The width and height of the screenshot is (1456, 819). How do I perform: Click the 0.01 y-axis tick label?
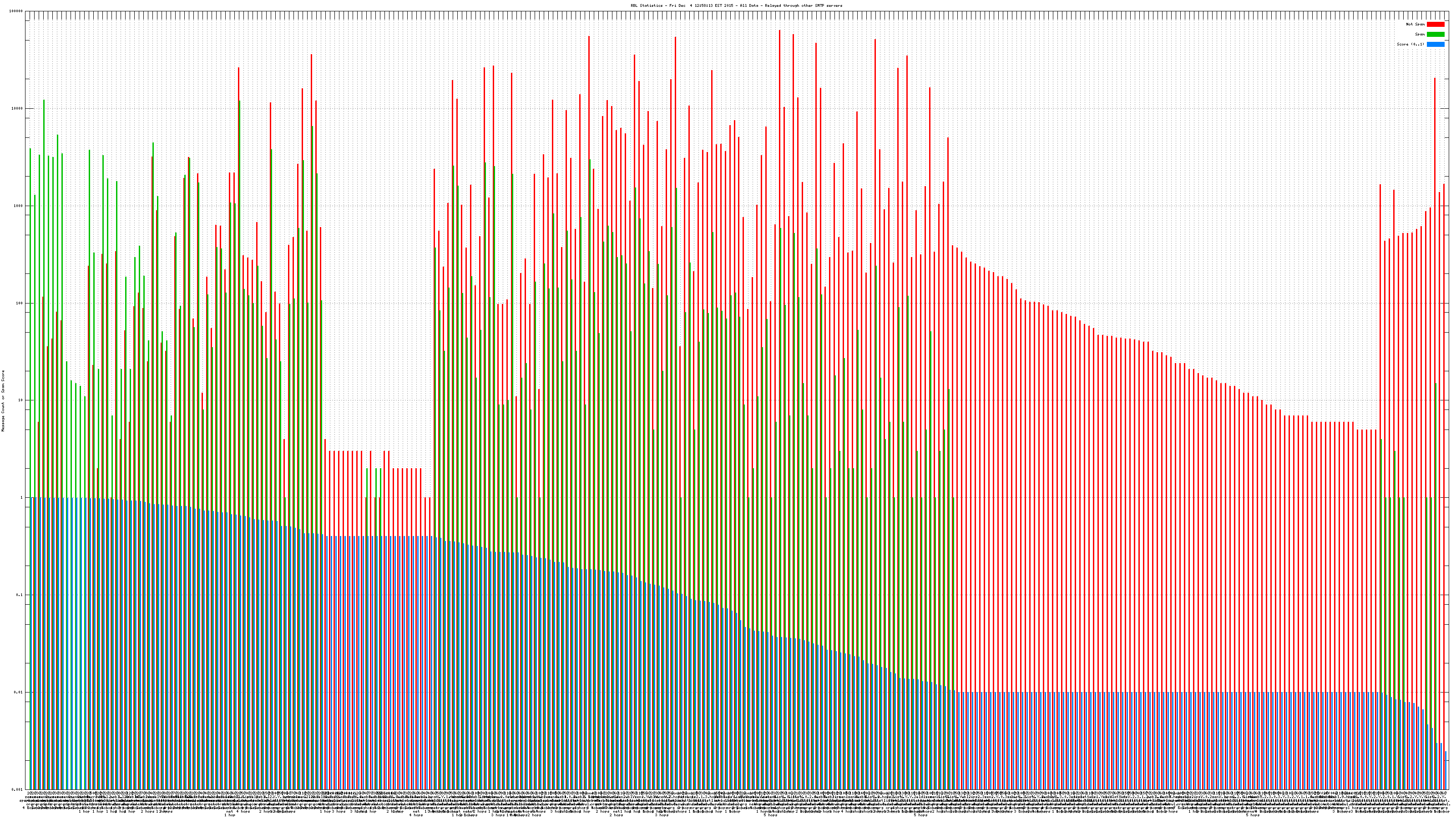[x=19, y=692]
